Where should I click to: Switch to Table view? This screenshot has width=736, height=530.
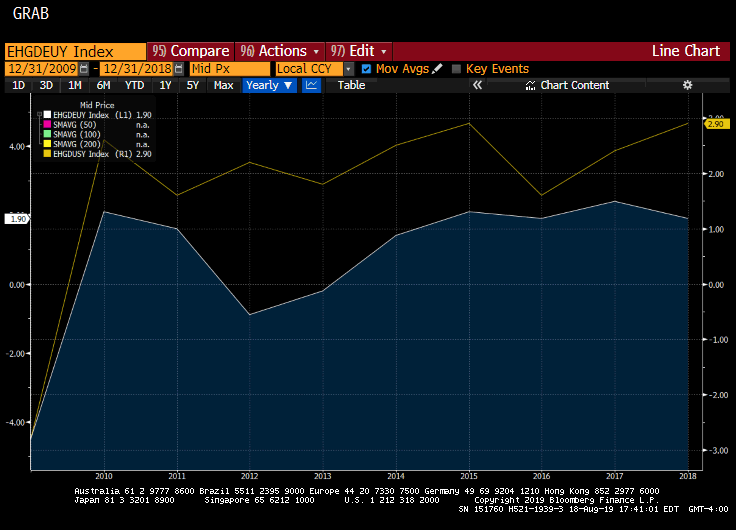click(x=351, y=85)
